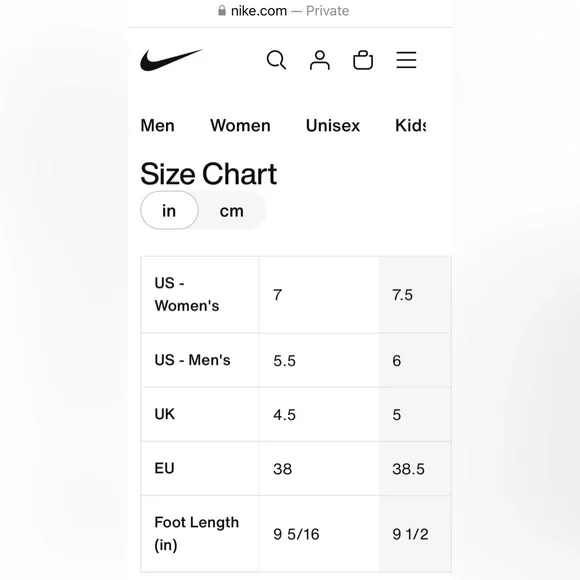
Task: Open the account profile icon
Action: (320, 60)
